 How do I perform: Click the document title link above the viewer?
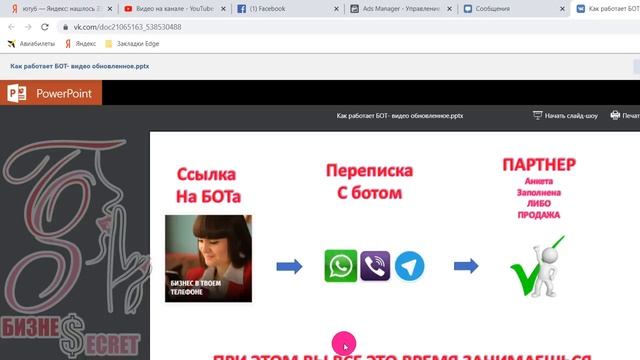click(80, 66)
